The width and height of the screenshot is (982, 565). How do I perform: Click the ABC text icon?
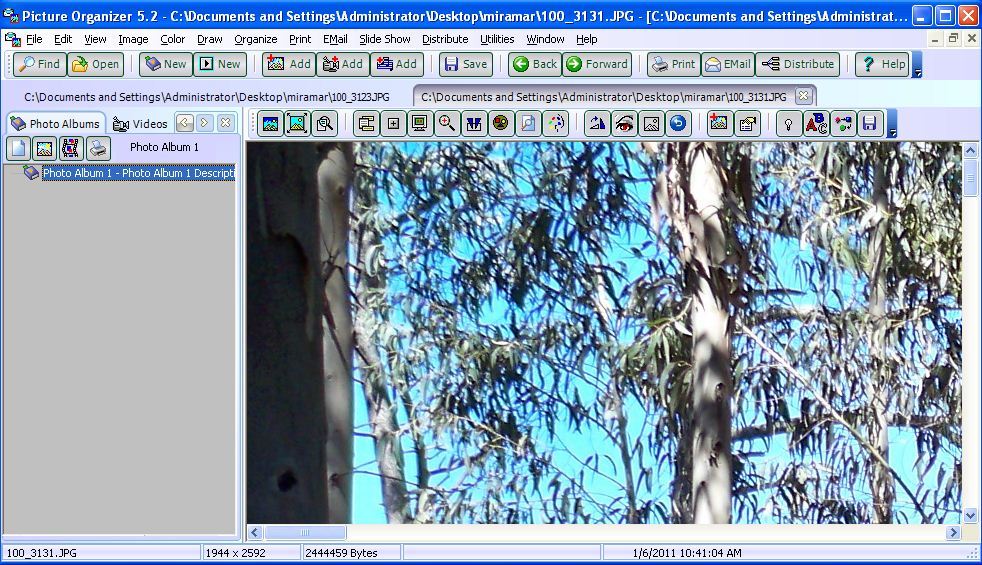816,123
